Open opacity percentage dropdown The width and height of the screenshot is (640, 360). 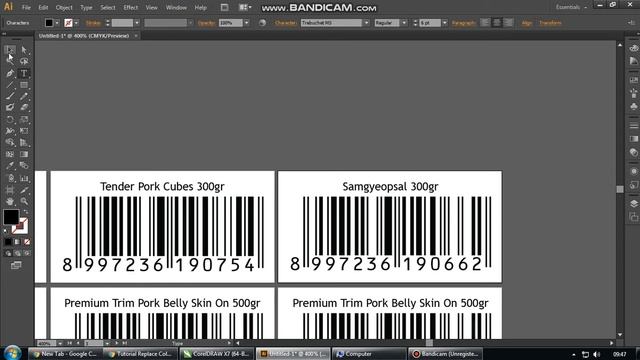[246, 23]
